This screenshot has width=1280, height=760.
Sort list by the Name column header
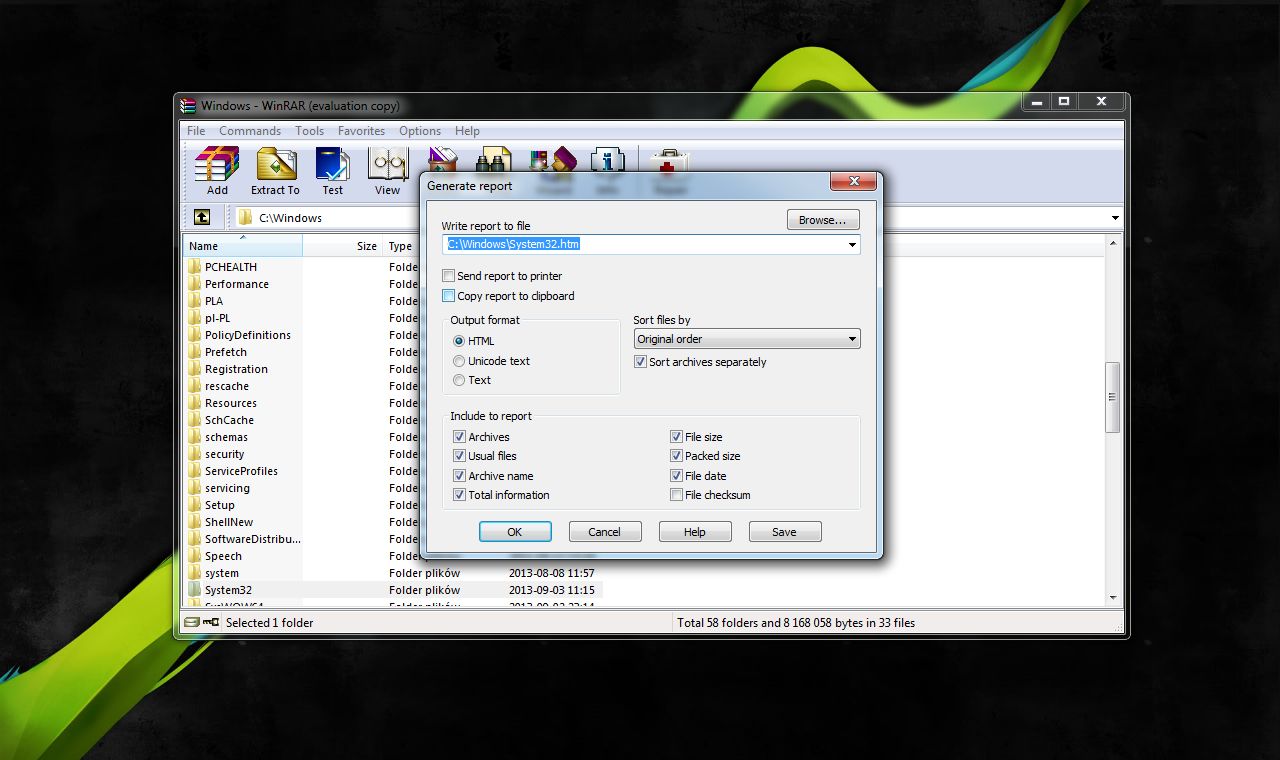point(243,246)
